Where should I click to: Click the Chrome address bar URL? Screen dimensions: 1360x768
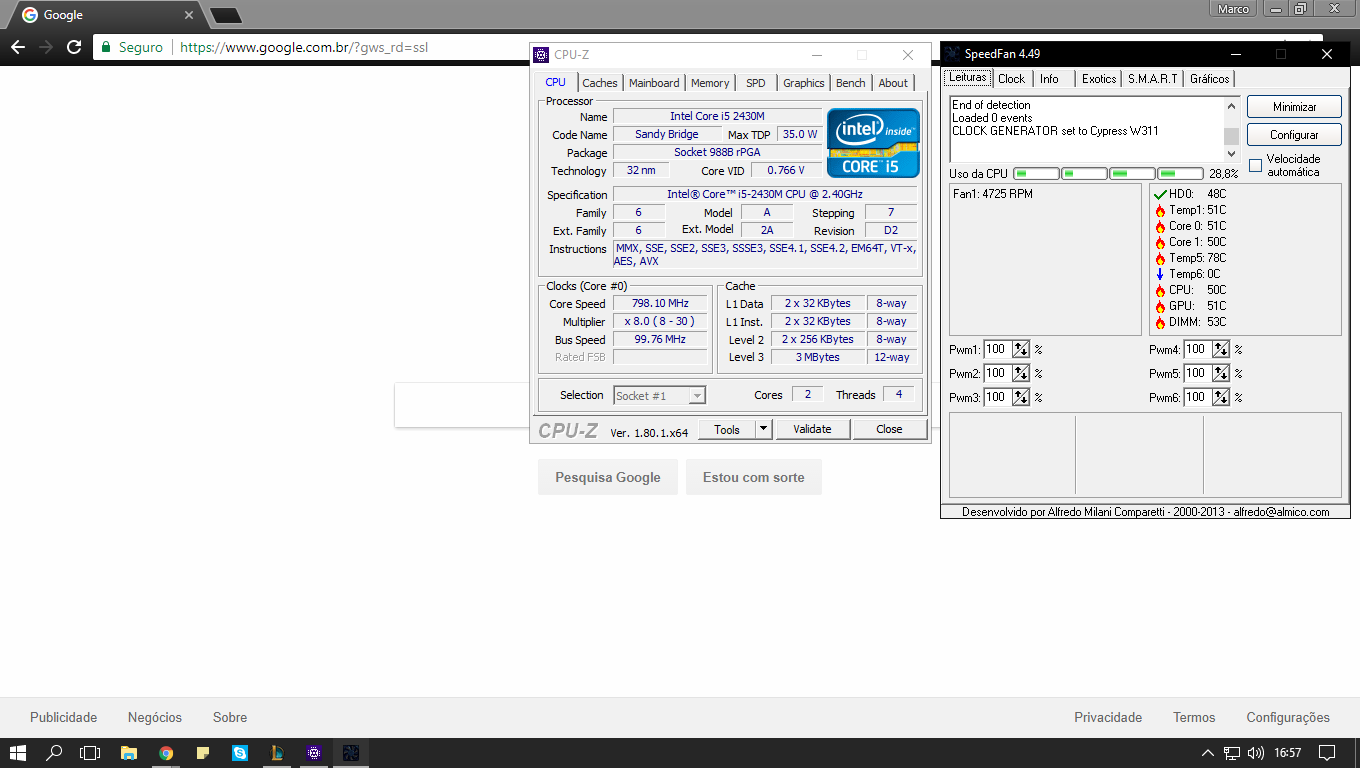coord(304,47)
